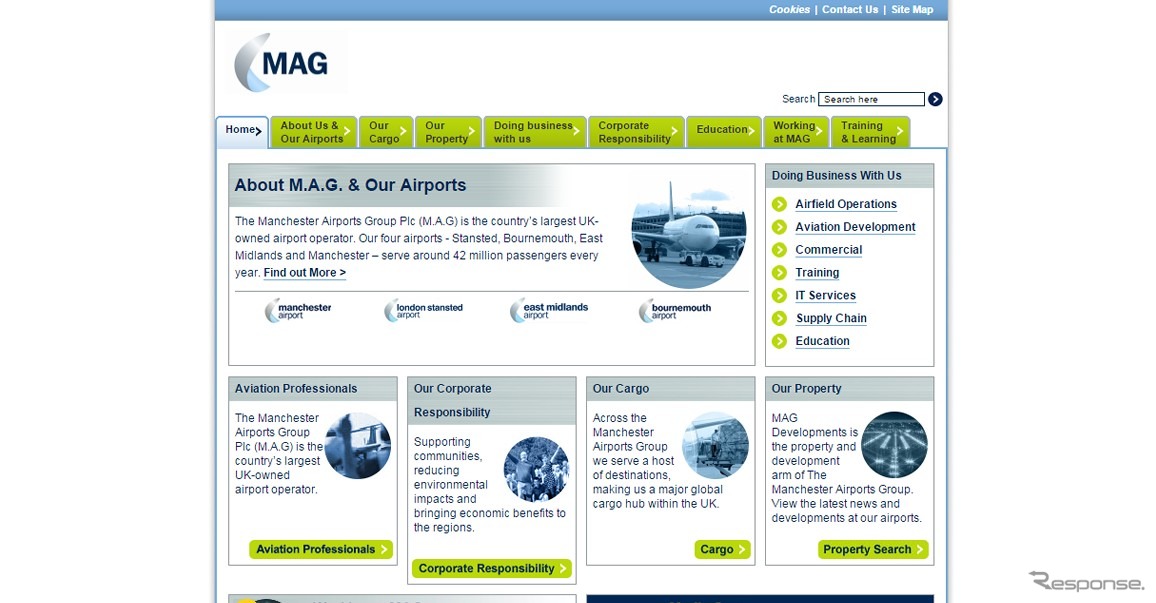Open the Cookies link
1156x603 pixels.
pos(790,10)
